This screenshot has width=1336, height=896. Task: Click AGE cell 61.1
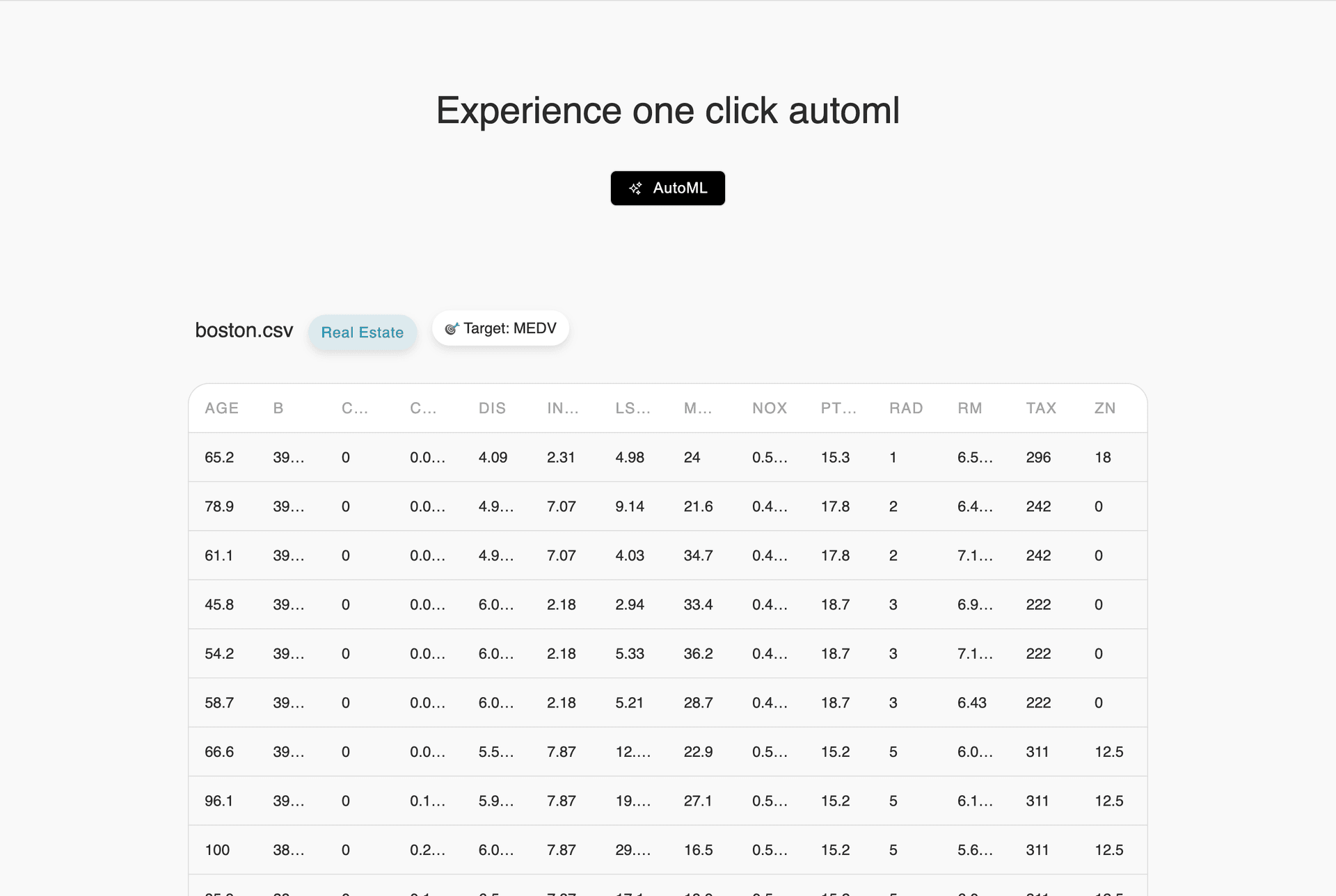218,556
